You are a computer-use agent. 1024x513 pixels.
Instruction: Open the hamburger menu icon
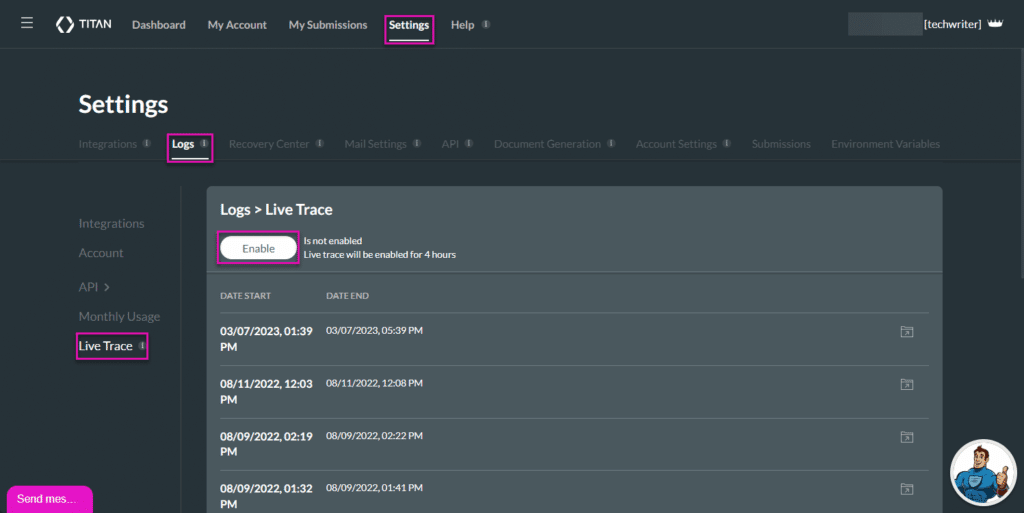[x=27, y=24]
